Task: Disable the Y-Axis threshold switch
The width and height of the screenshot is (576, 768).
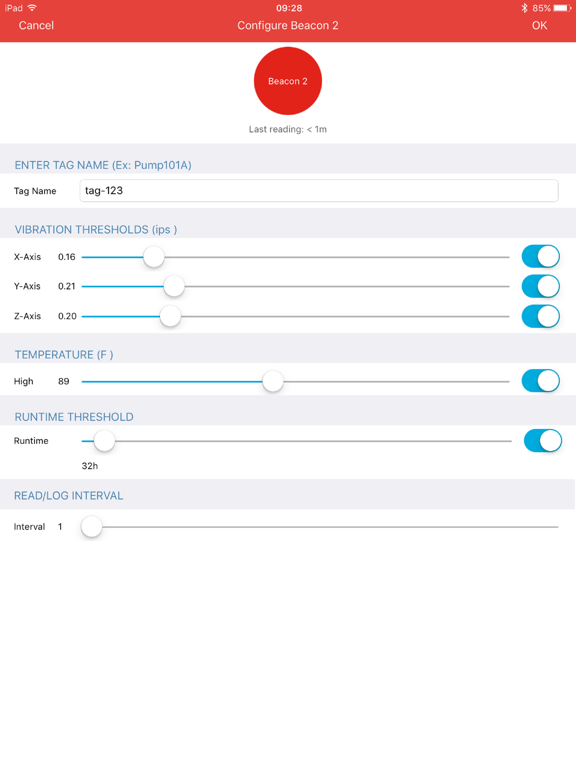Action: pyautogui.click(x=541, y=287)
